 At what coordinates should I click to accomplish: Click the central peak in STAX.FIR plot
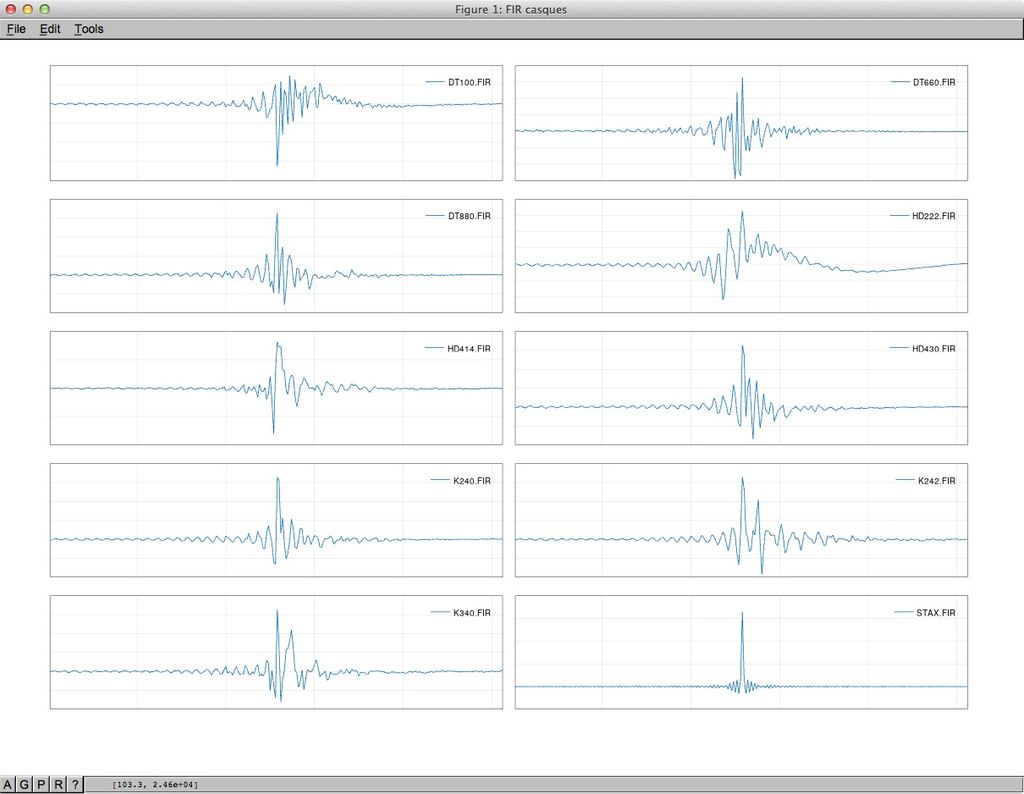[742, 614]
